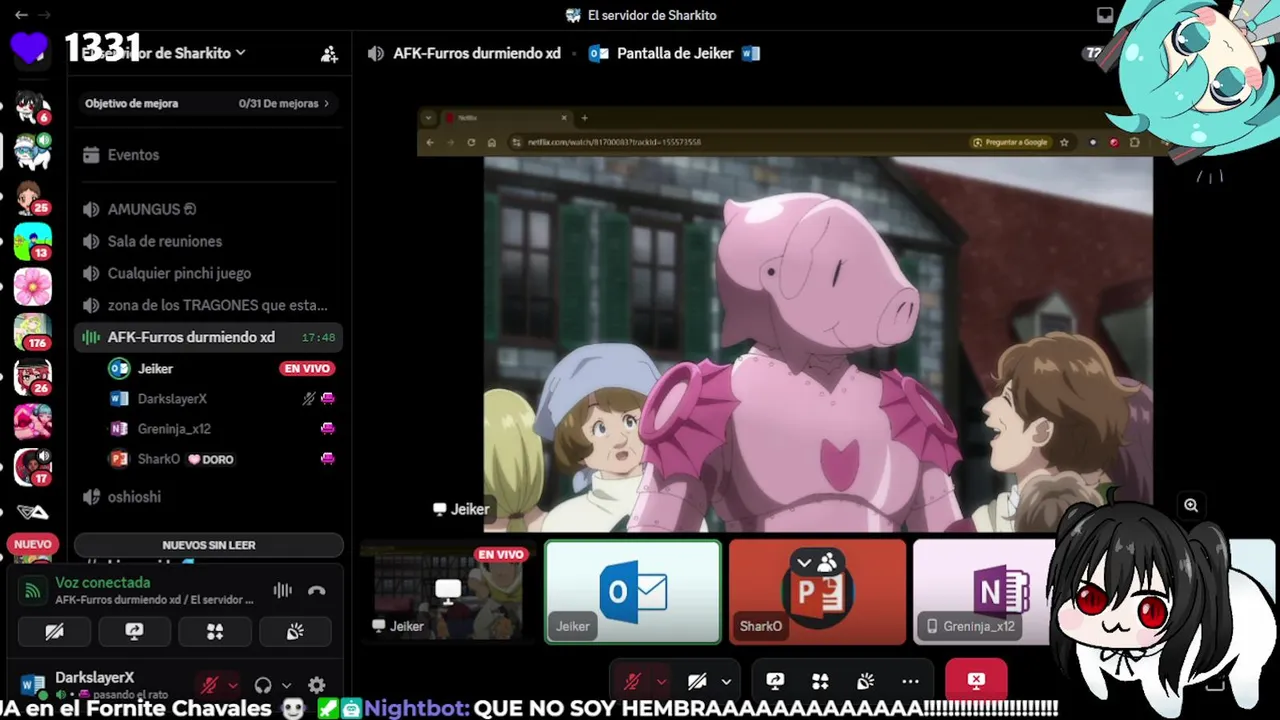Deafen with headphones icon

[x=263, y=685]
